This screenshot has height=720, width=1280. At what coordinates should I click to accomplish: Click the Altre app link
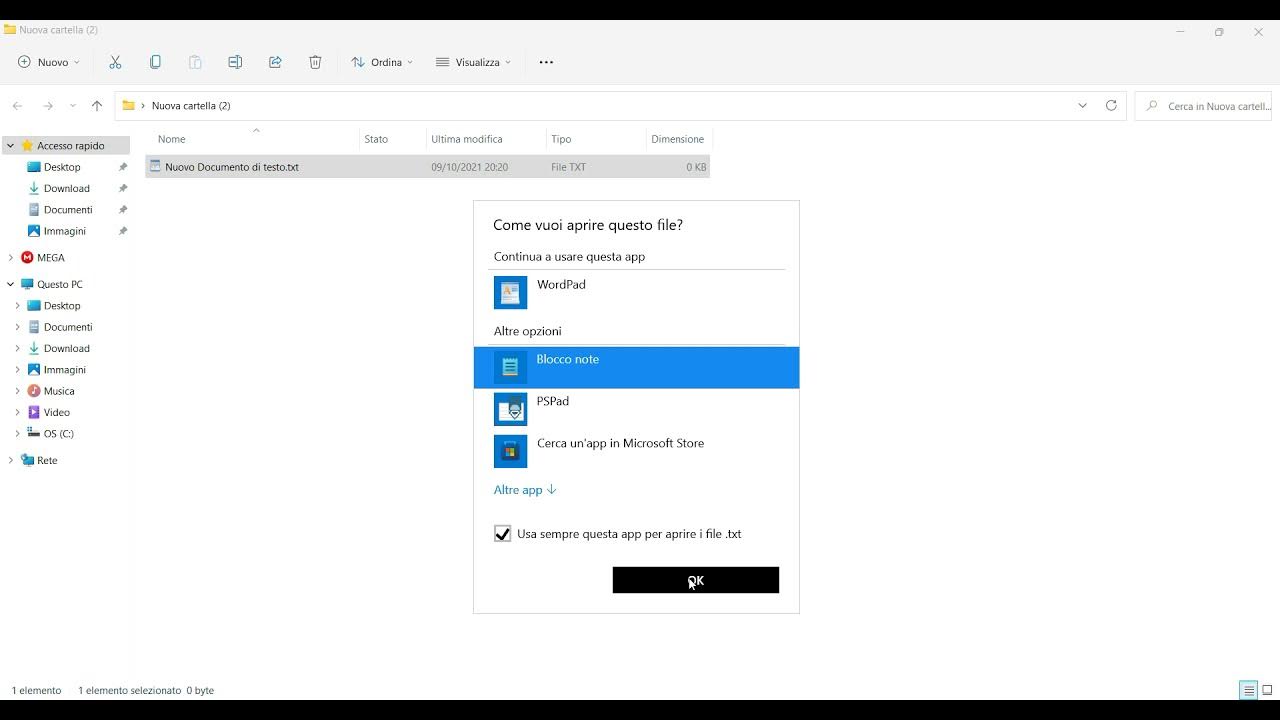pyautogui.click(x=518, y=489)
